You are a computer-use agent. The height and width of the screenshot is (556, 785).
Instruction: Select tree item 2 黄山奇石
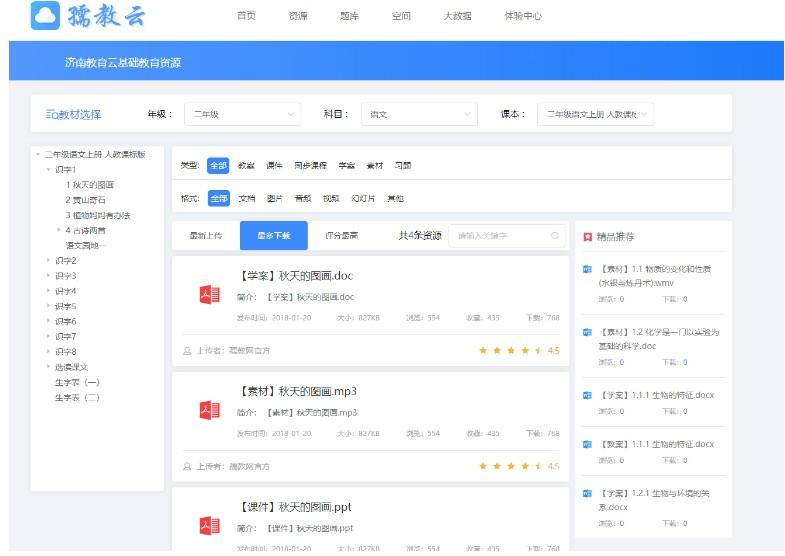tap(86, 200)
